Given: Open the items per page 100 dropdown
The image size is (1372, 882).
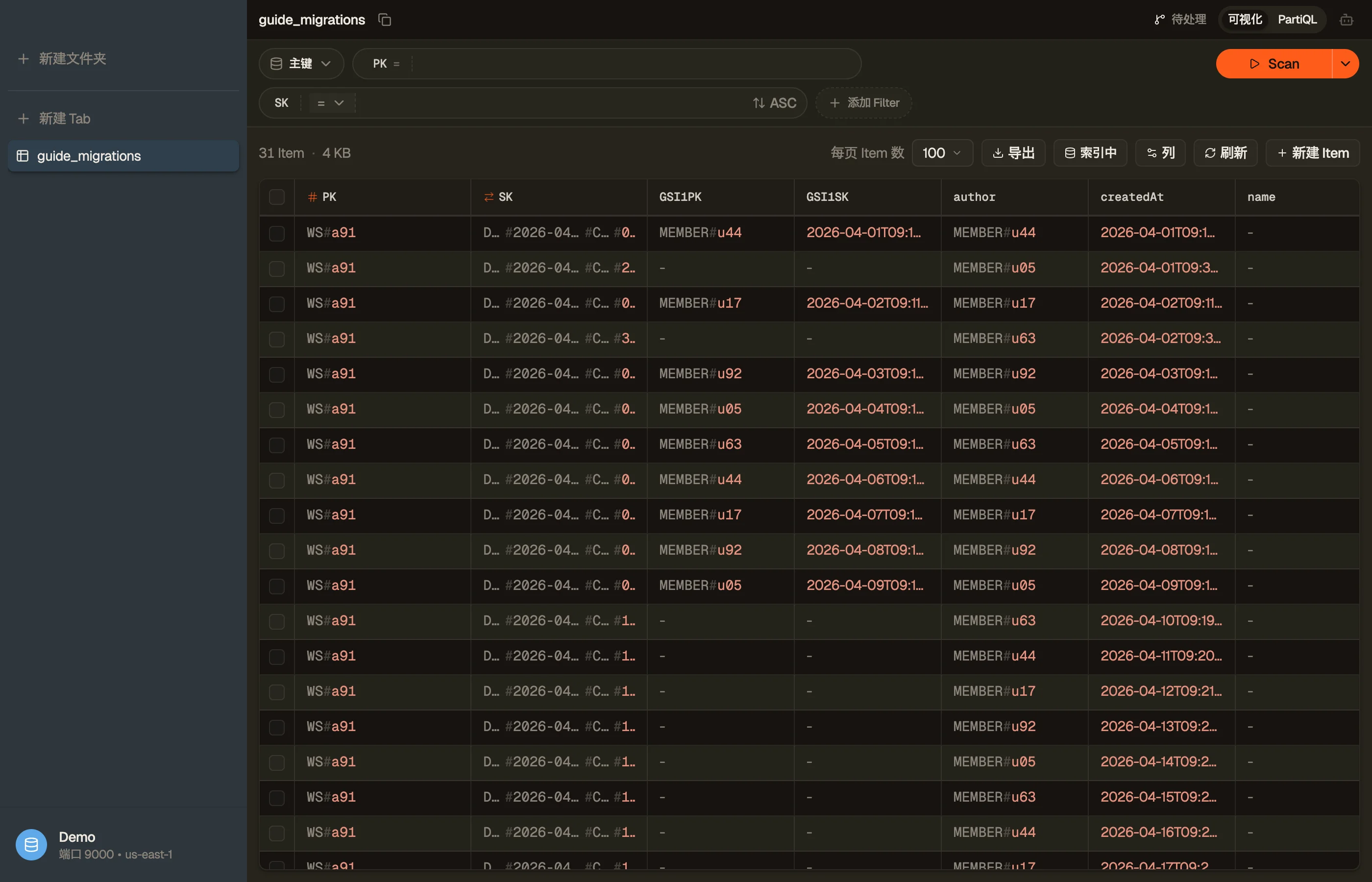Looking at the screenshot, I should coord(942,153).
